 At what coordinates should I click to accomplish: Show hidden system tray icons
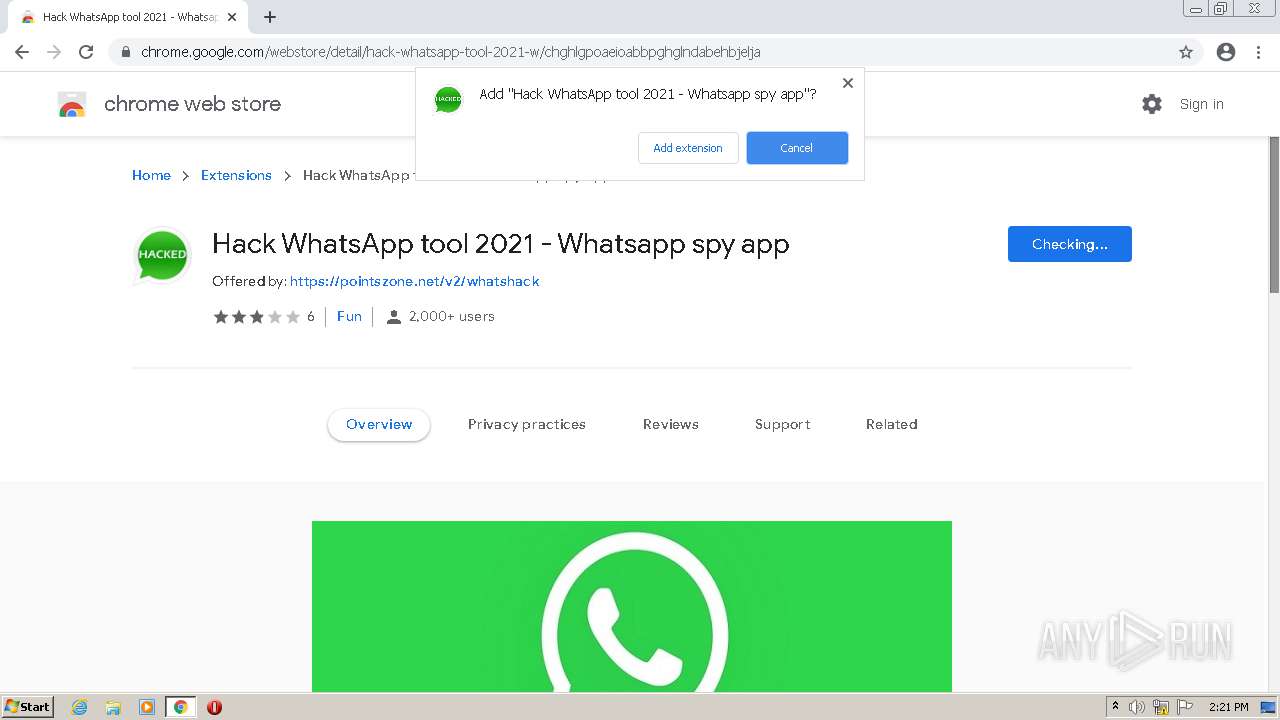pyautogui.click(x=1116, y=707)
